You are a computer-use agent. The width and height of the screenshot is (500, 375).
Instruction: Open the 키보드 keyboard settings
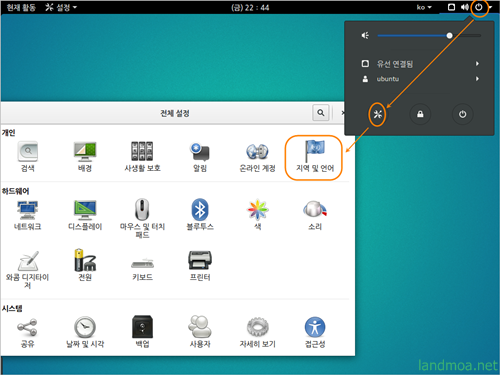tap(142, 269)
